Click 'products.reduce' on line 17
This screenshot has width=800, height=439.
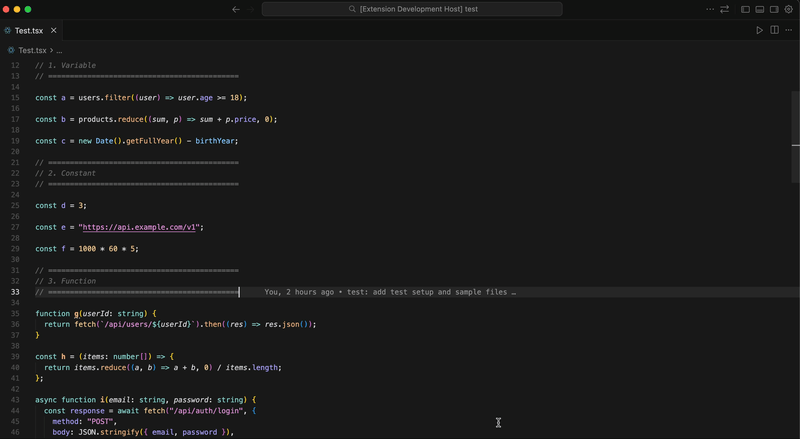(x=111, y=119)
